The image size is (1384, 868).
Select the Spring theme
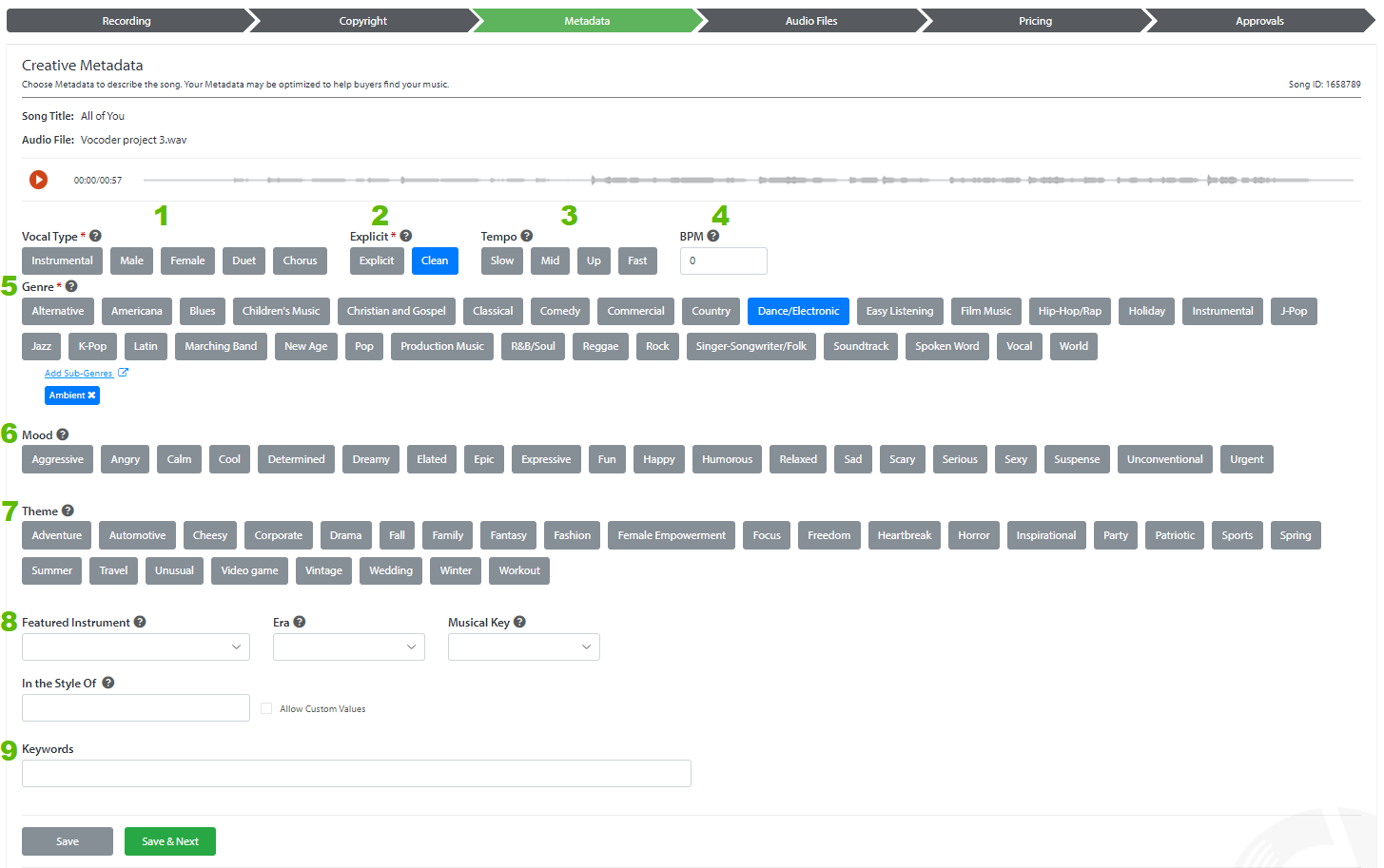(x=1296, y=535)
